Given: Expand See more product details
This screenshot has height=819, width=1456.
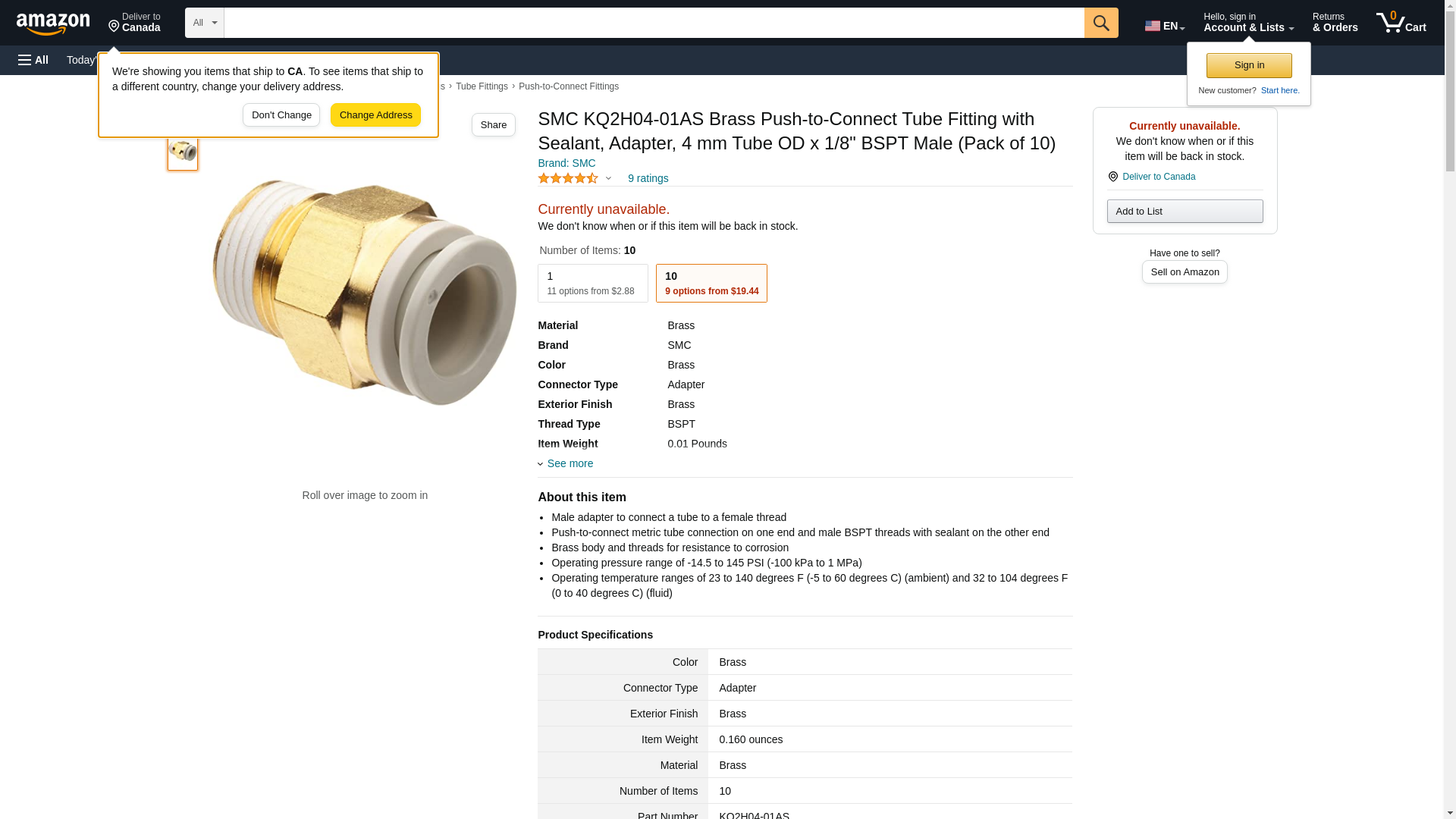Looking at the screenshot, I should pos(570,463).
